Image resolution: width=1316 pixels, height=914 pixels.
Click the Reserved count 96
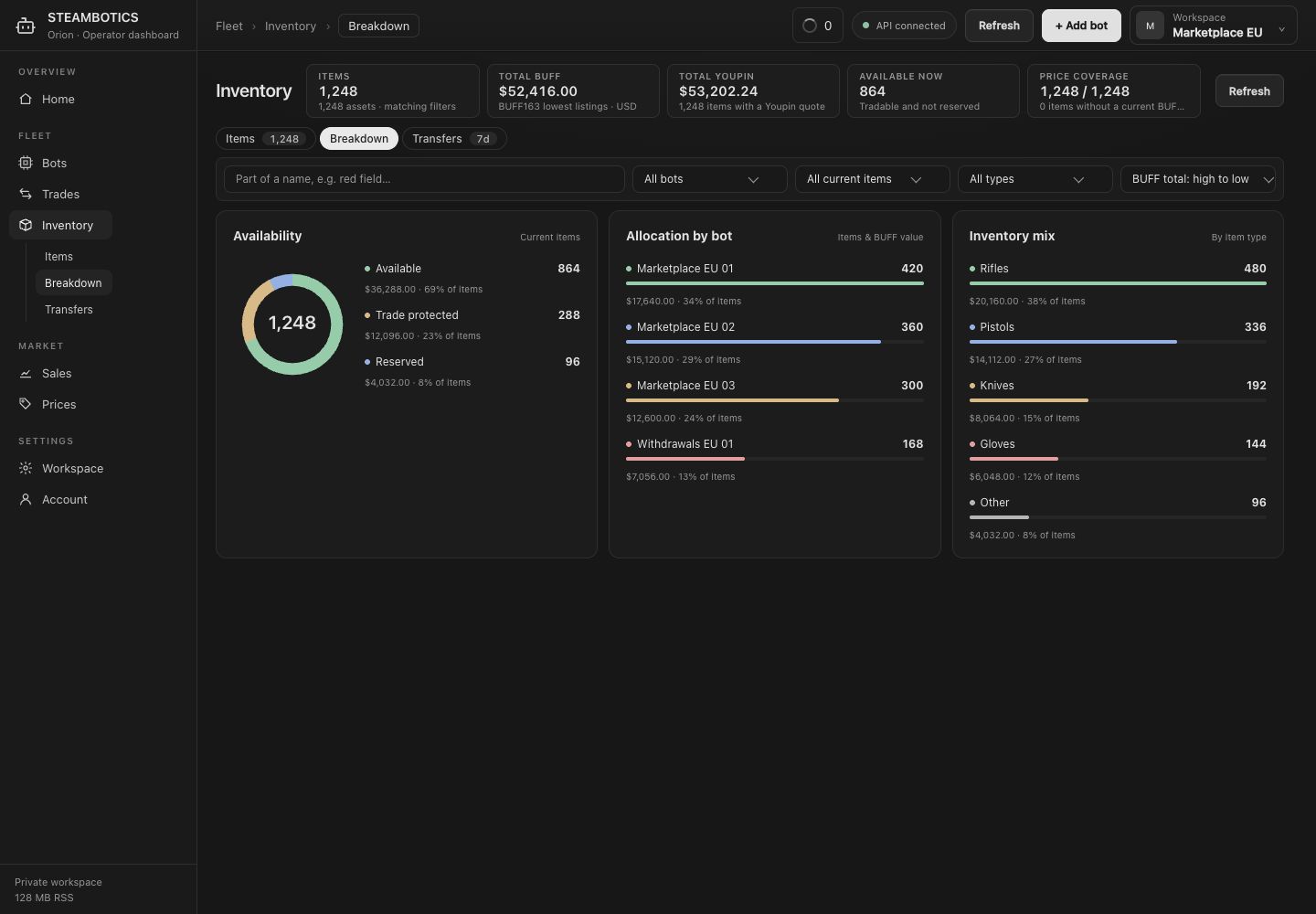[x=572, y=362]
